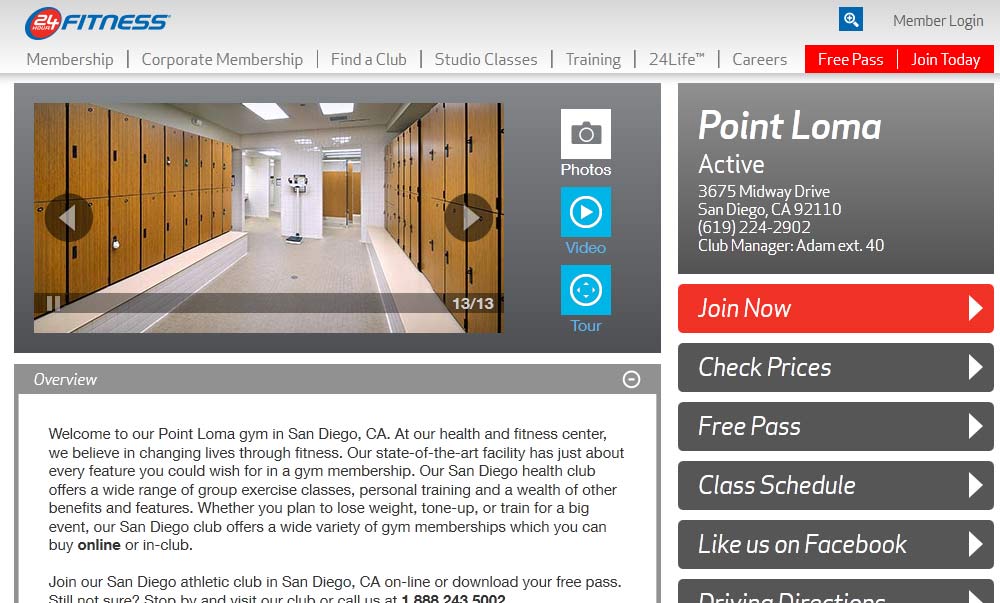Select the Training navigation item
1000x603 pixels.
pyautogui.click(x=593, y=59)
